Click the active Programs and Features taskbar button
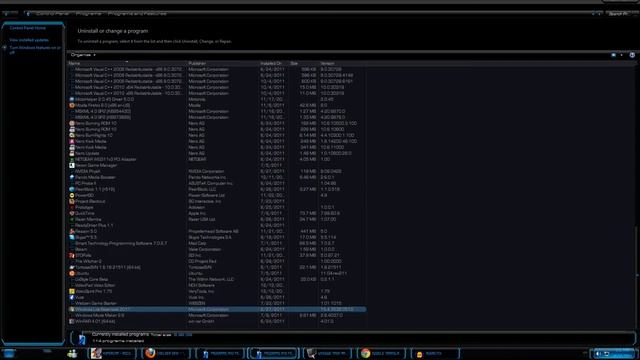This screenshot has height=360, width=640. [x=274, y=353]
